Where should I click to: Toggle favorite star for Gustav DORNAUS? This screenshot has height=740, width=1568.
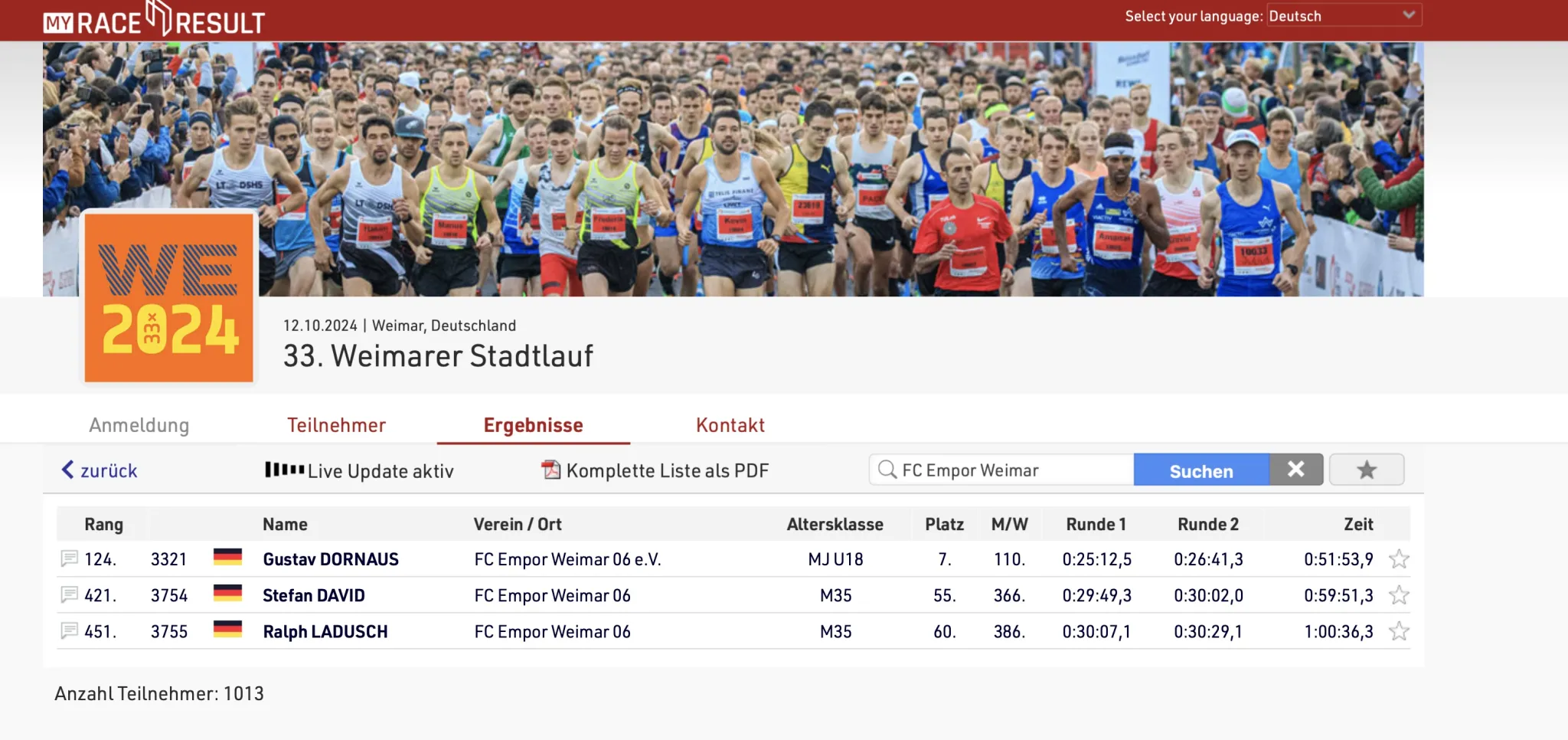click(1399, 559)
